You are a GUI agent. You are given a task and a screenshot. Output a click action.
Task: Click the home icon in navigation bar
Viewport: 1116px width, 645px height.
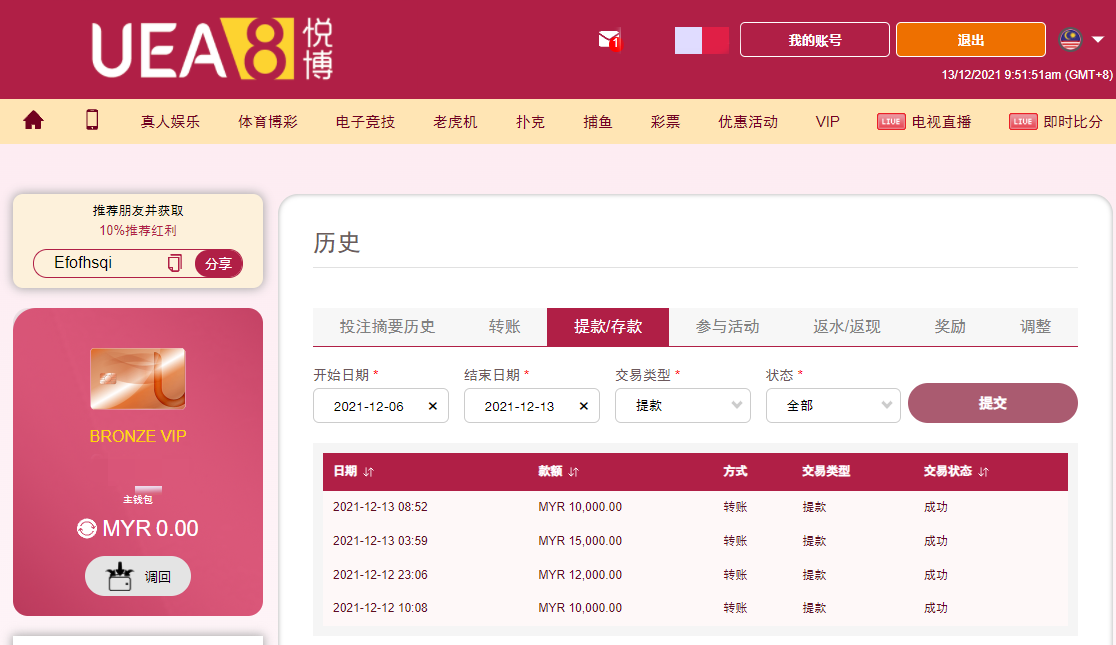[33, 121]
